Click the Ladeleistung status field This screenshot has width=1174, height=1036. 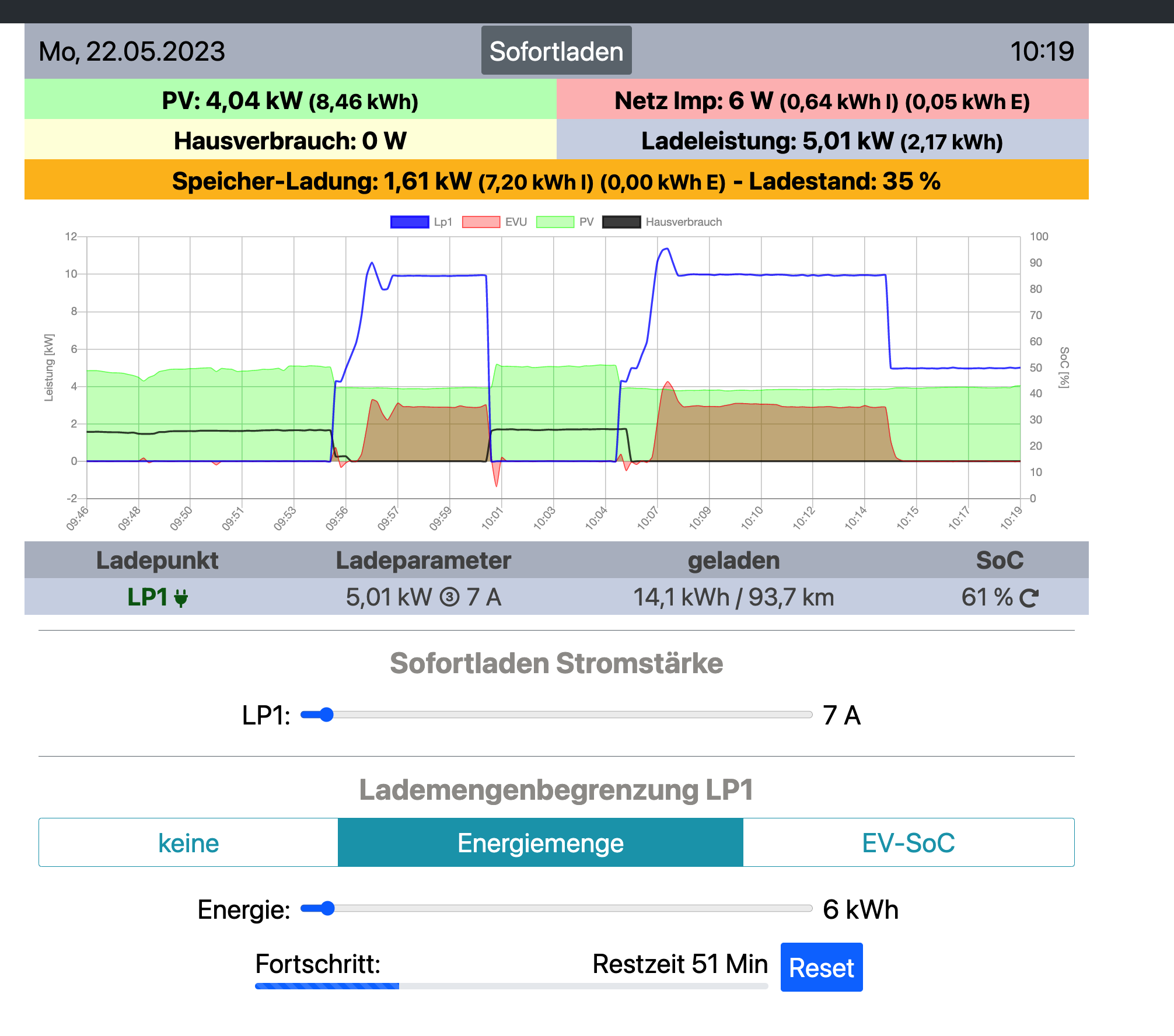822,141
